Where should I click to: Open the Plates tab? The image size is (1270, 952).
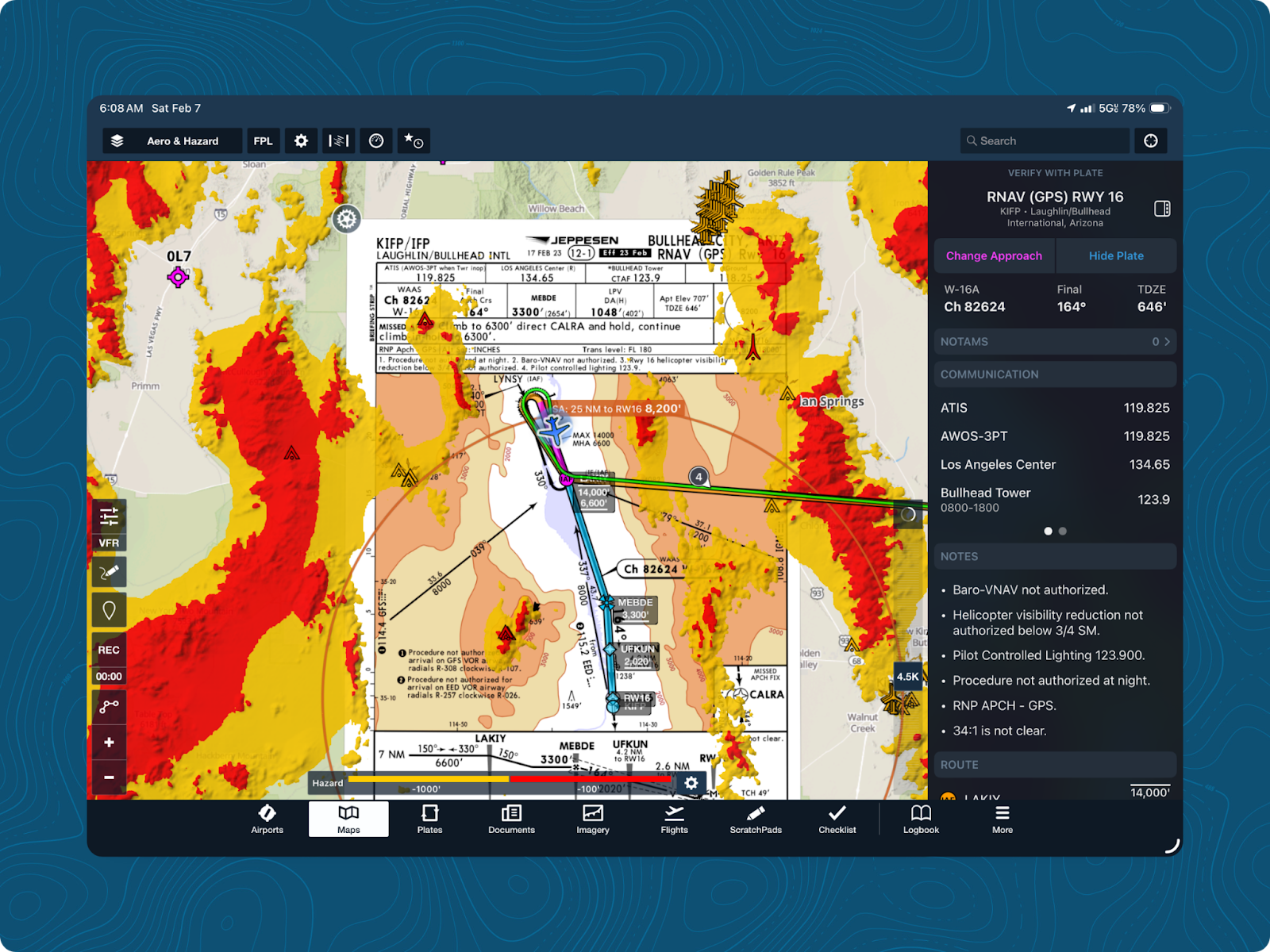[429, 820]
